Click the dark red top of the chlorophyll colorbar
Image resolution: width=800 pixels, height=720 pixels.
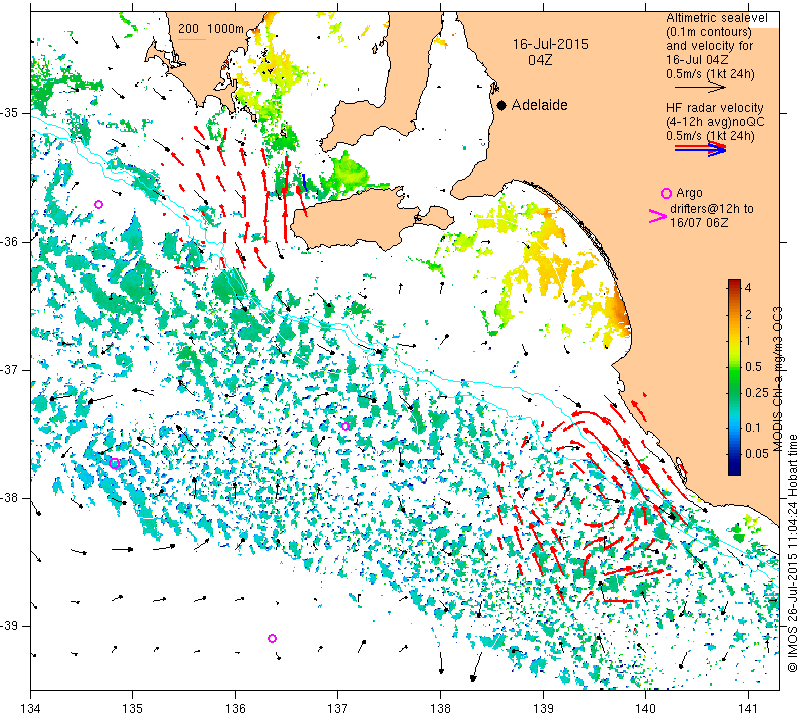(x=734, y=283)
